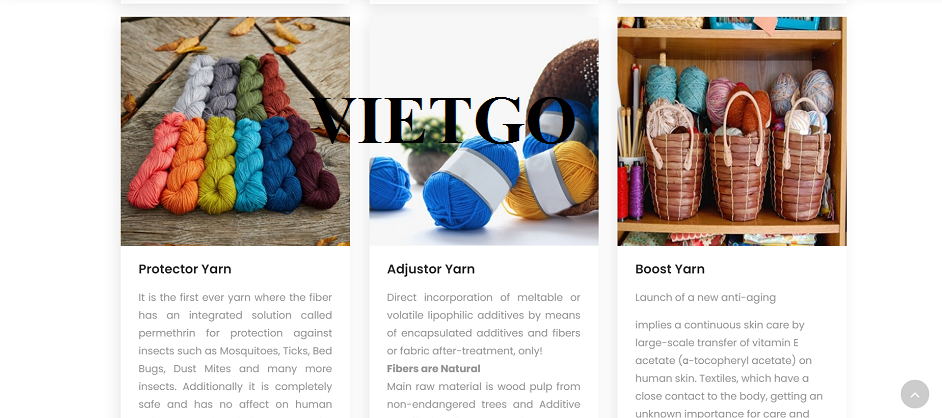Click the bold 'Fibers are Natural' text
Viewport: 942px width, 418px height.
pos(433,368)
